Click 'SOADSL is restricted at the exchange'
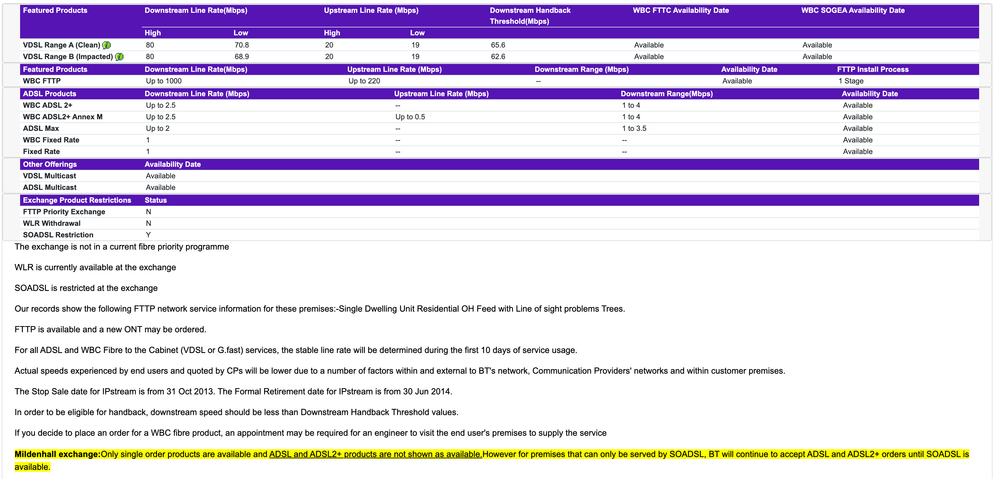This screenshot has height=479, width=998. pos(86,288)
